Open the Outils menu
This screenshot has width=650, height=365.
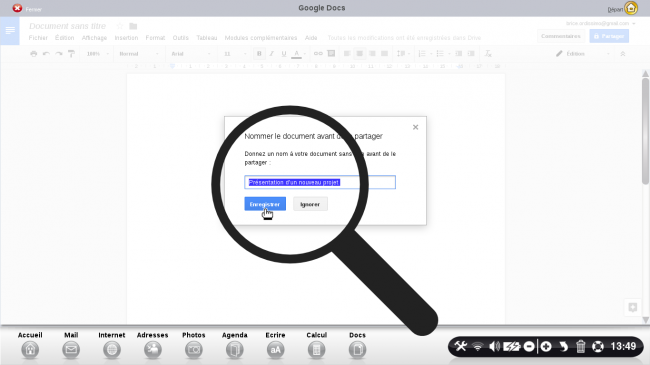pos(181,38)
